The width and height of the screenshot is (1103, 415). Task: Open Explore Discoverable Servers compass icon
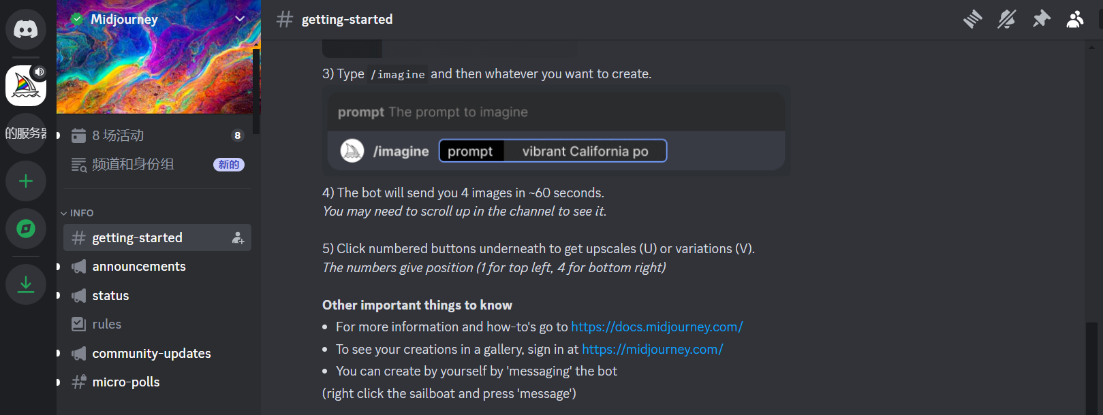pos(26,229)
